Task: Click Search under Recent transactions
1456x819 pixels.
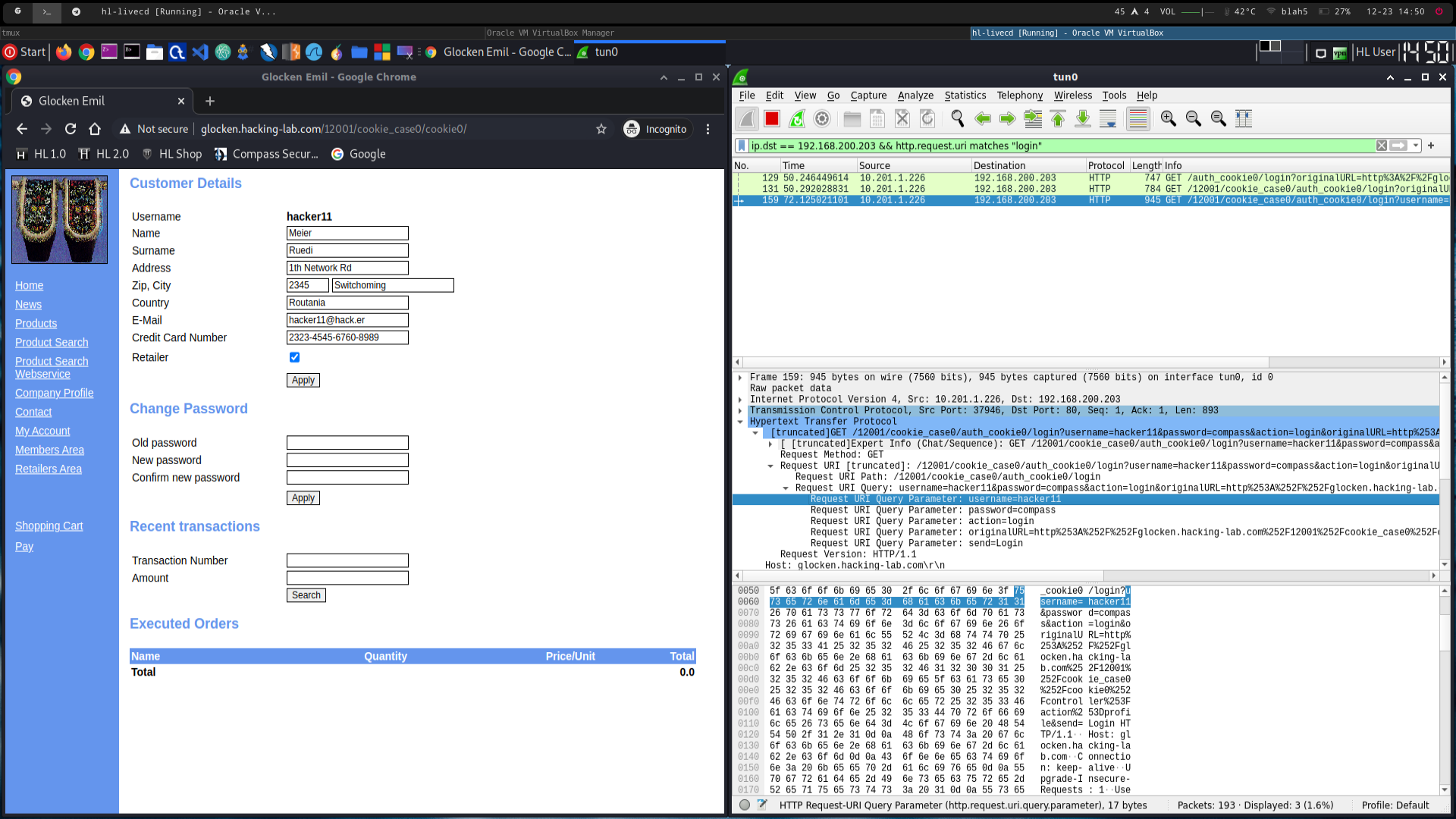Action: (x=306, y=595)
